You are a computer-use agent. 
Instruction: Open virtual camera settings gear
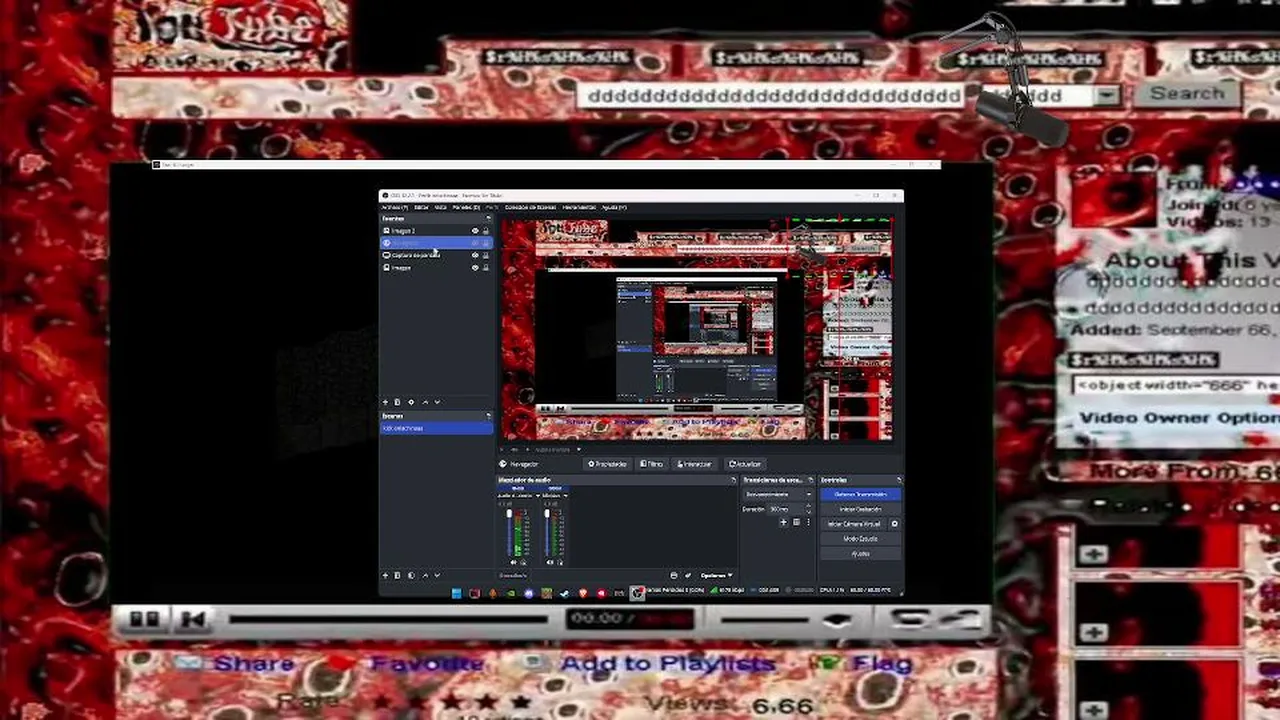pos(895,524)
